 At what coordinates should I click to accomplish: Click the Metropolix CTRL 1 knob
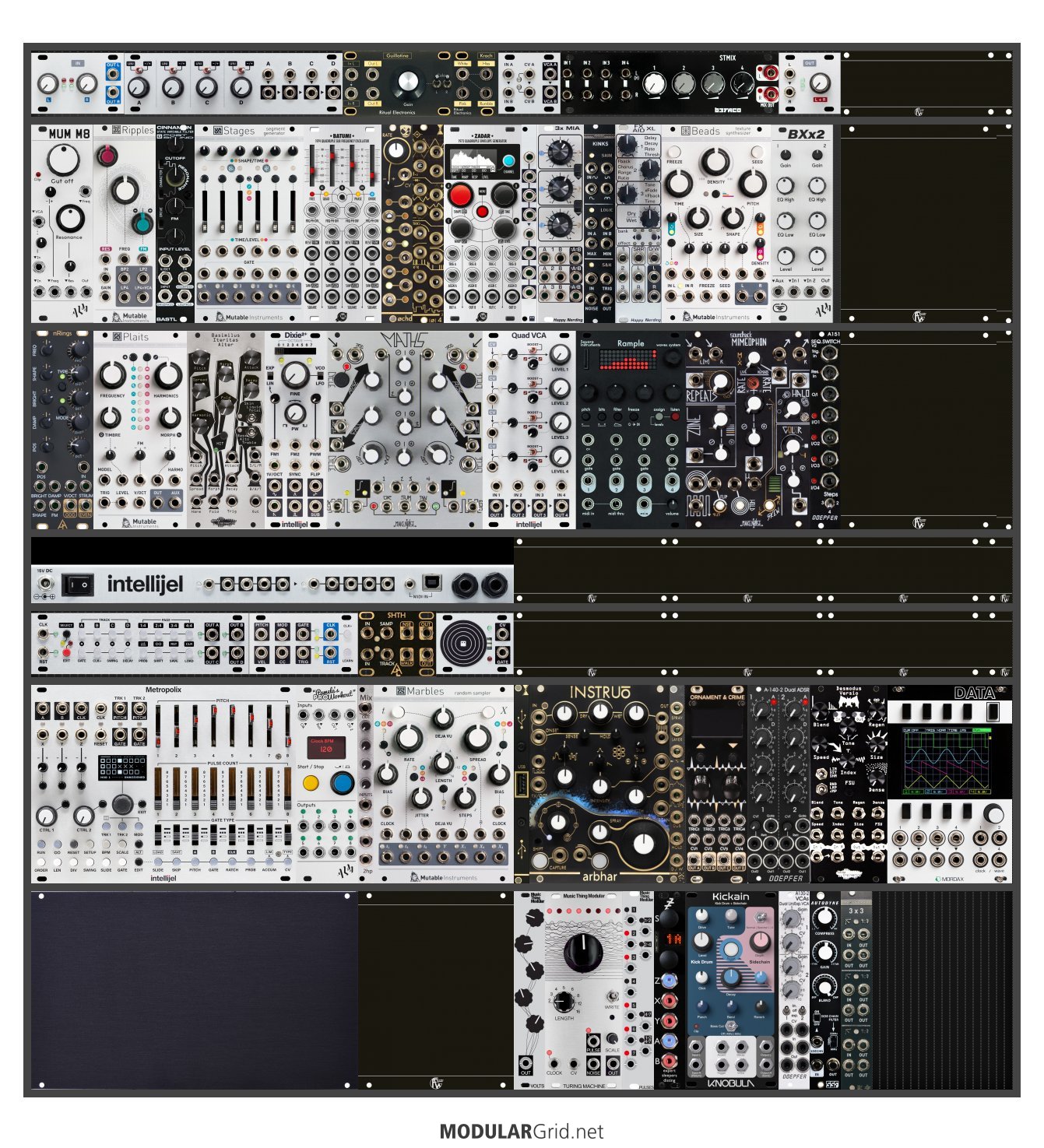point(47,816)
